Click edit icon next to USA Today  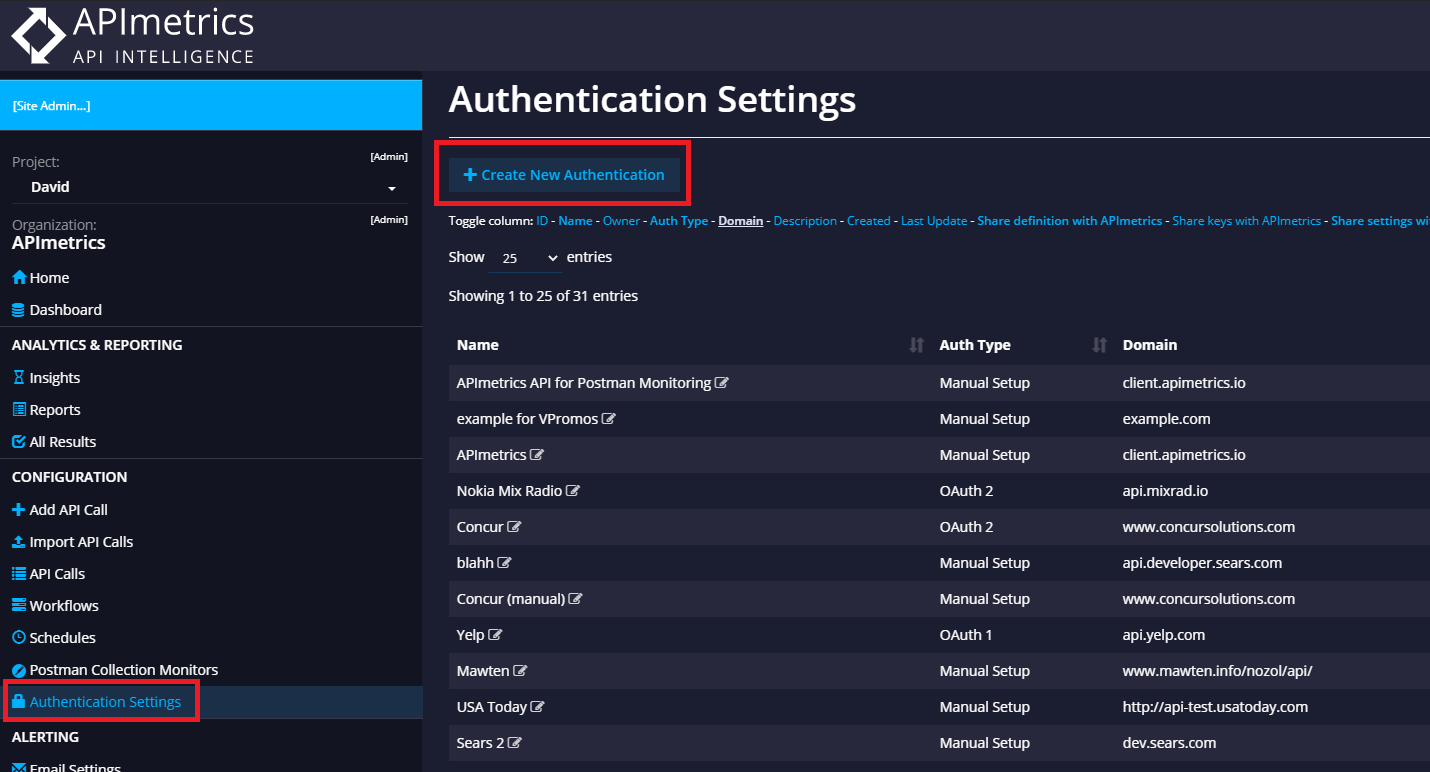tap(538, 707)
